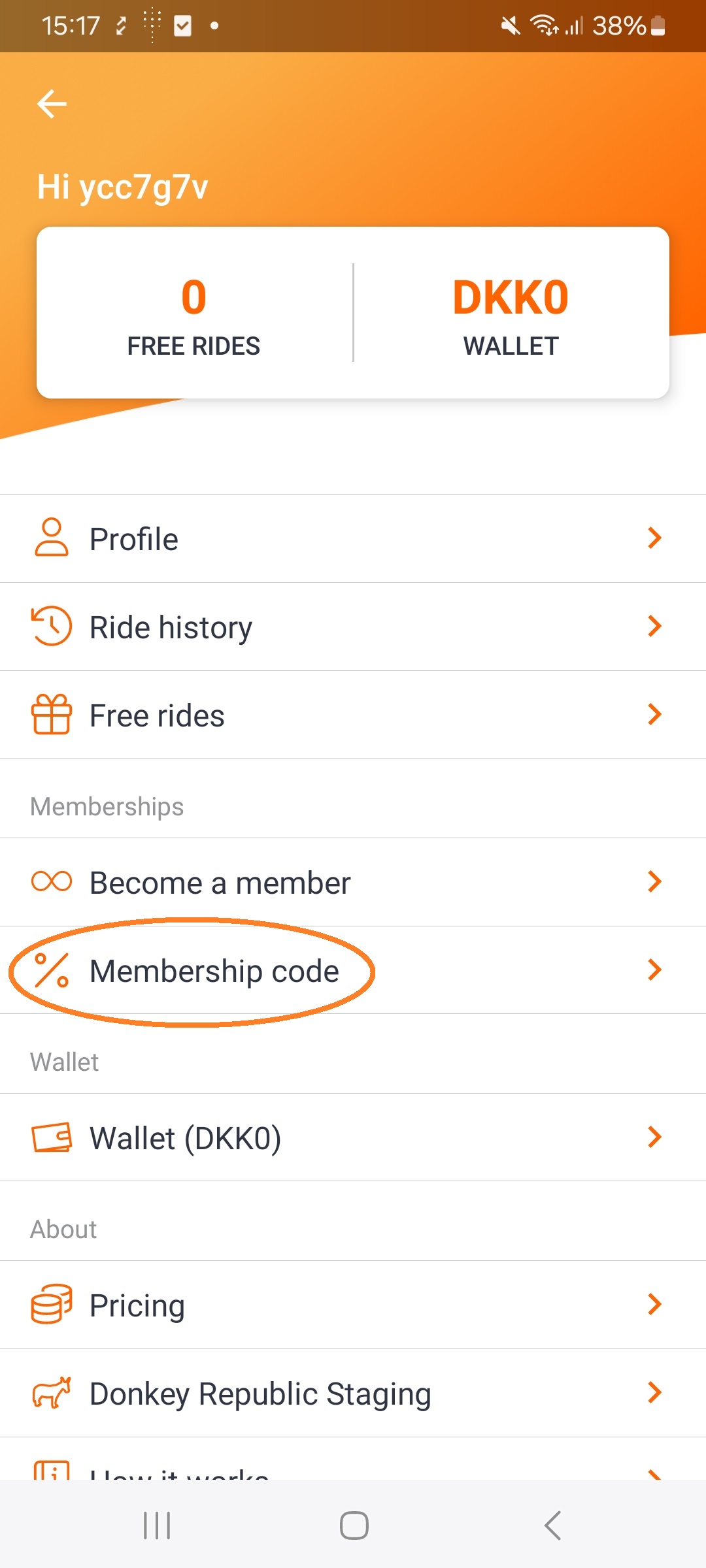The width and height of the screenshot is (706, 1568).
Task: Select Become a member entry
Action: [x=220, y=883]
